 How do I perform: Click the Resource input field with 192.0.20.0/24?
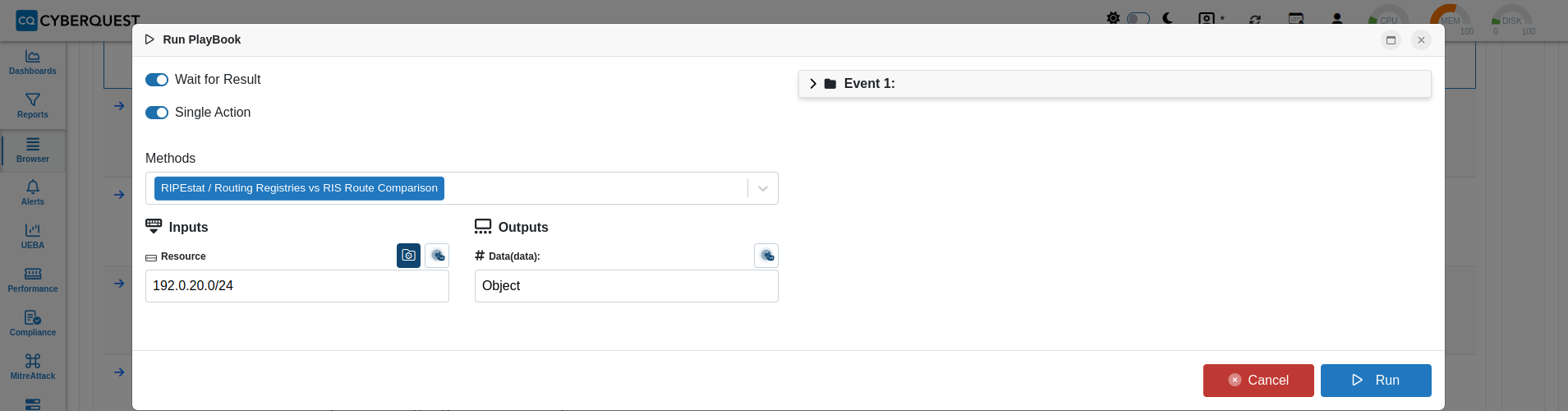[297, 286]
